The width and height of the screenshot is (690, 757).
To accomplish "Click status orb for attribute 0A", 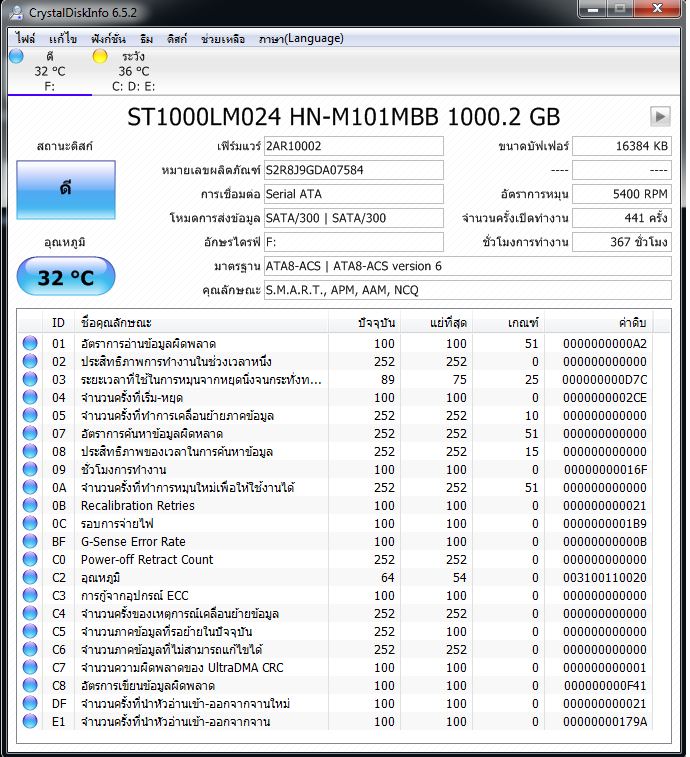I will [30, 487].
